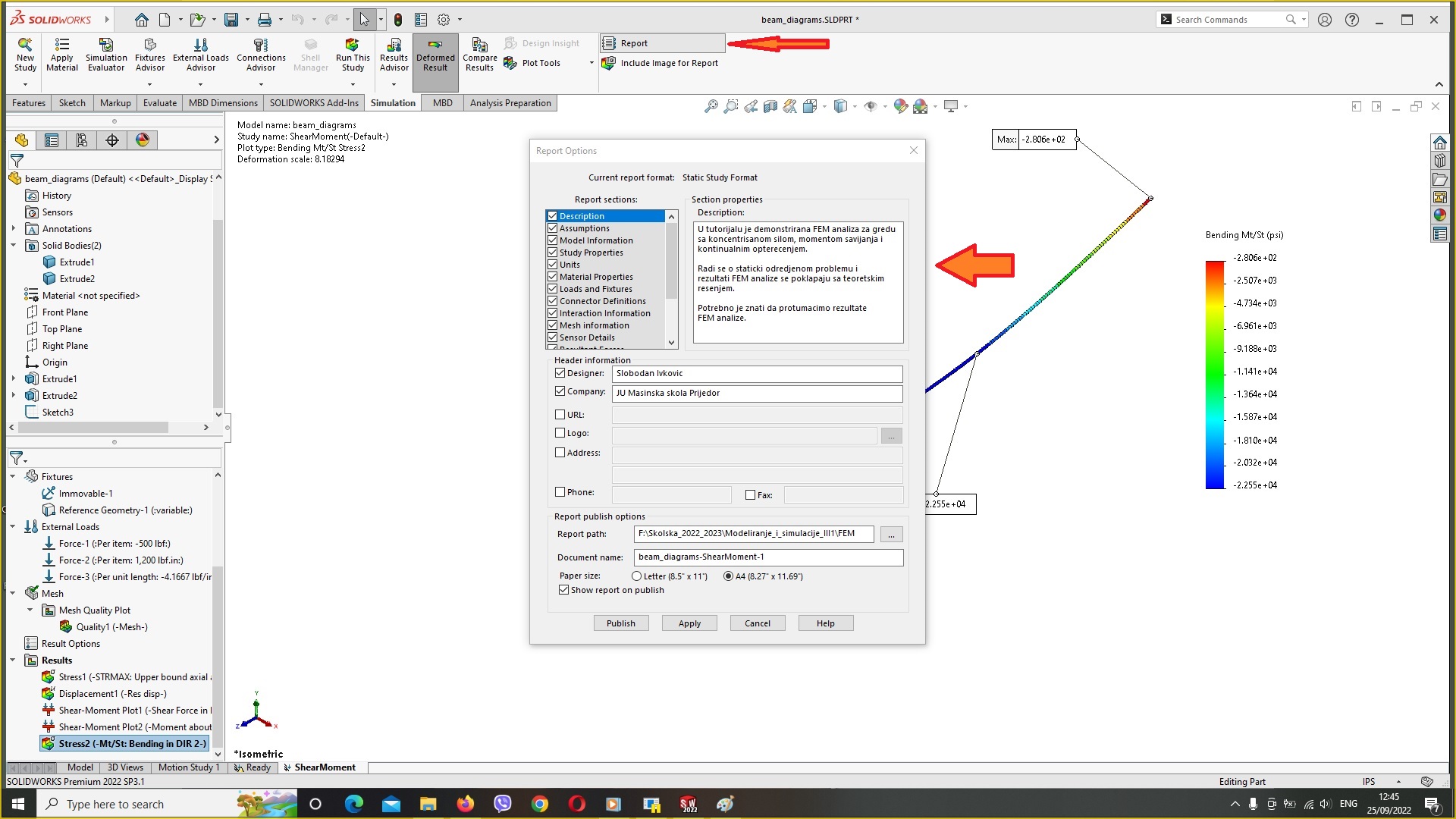Click the Save icon in title toolbar
This screenshot has height=819, width=1456.
pyautogui.click(x=231, y=20)
